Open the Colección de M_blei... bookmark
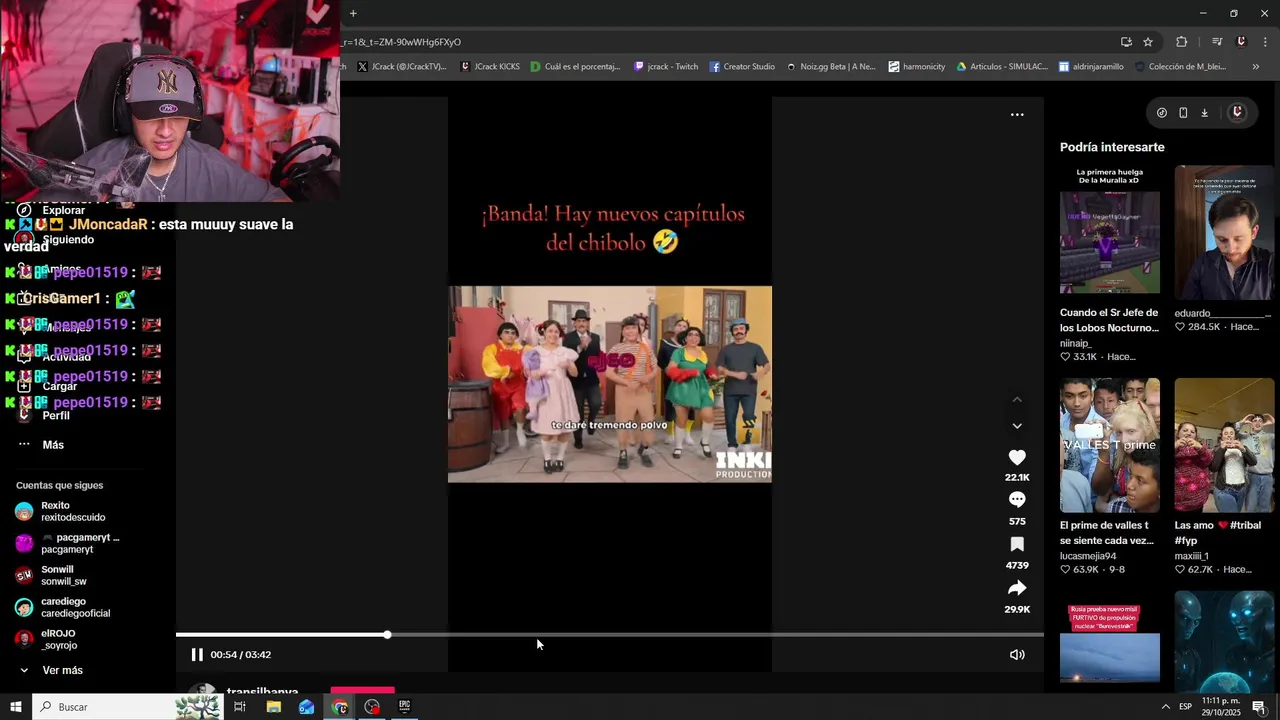The image size is (1280, 720). [x=1180, y=67]
